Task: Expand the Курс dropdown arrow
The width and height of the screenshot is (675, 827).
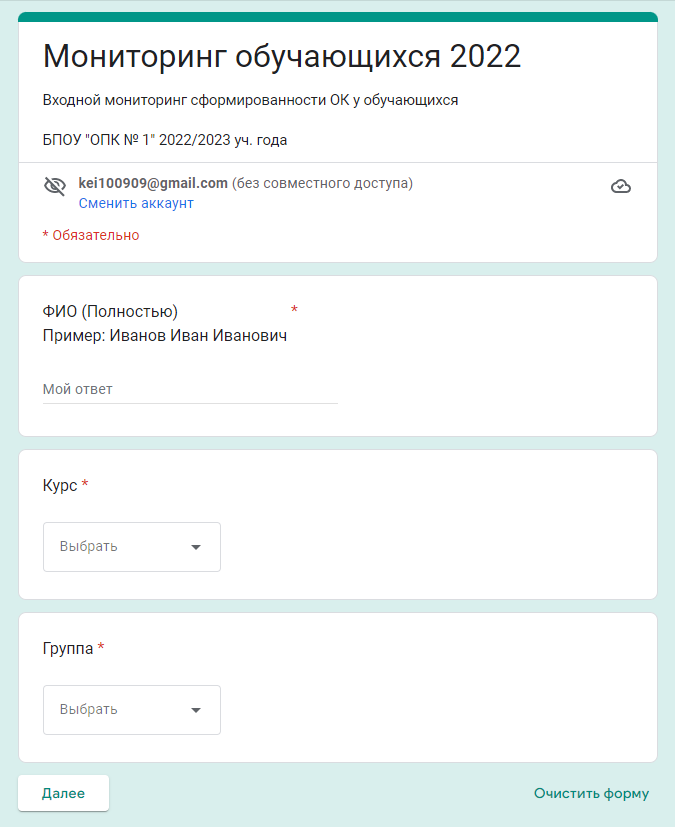Action: pyautogui.click(x=196, y=547)
